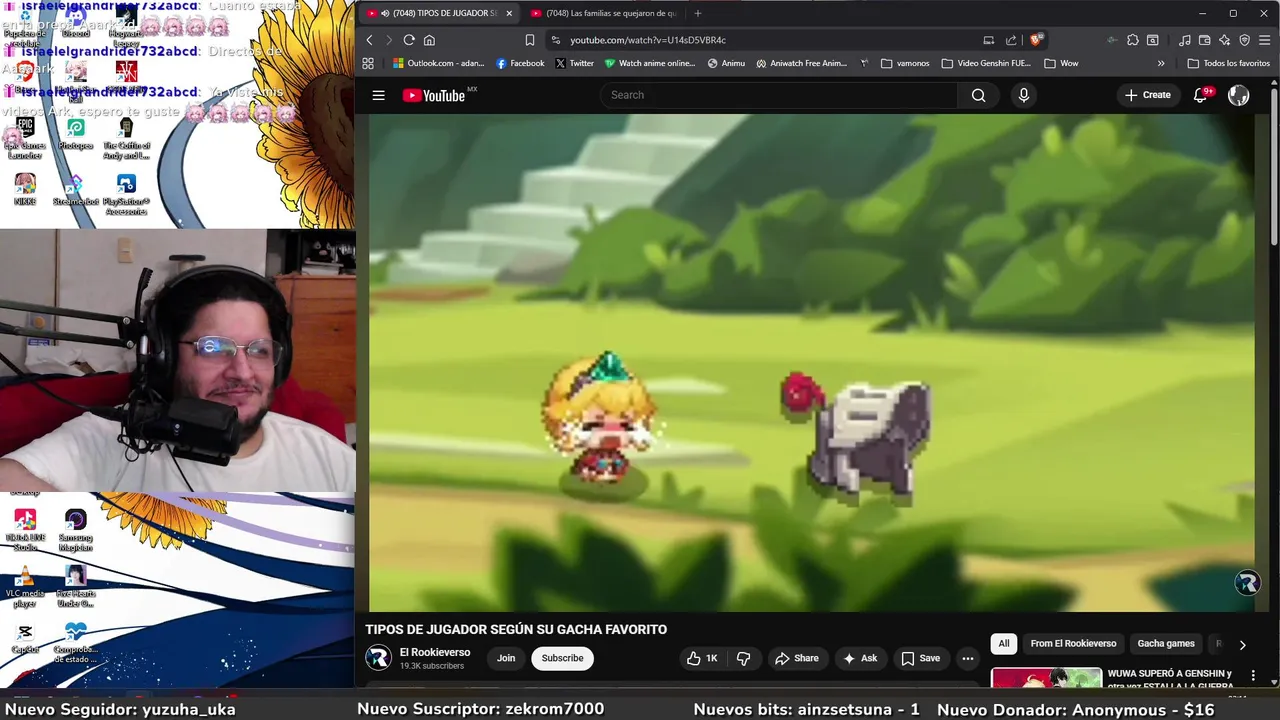1280x720 pixels.
Task: Open the Watch anime online bookmark
Action: (649, 63)
